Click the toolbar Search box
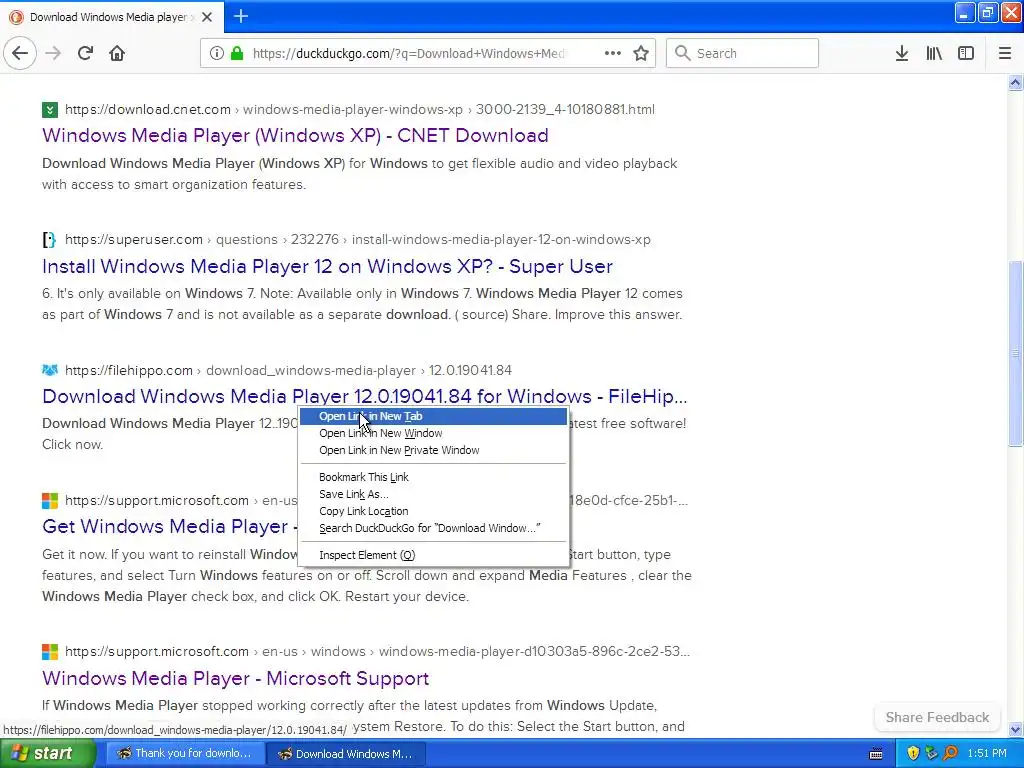Image resolution: width=1024 pixels, height=768 pixels. (x=742, y=53)
